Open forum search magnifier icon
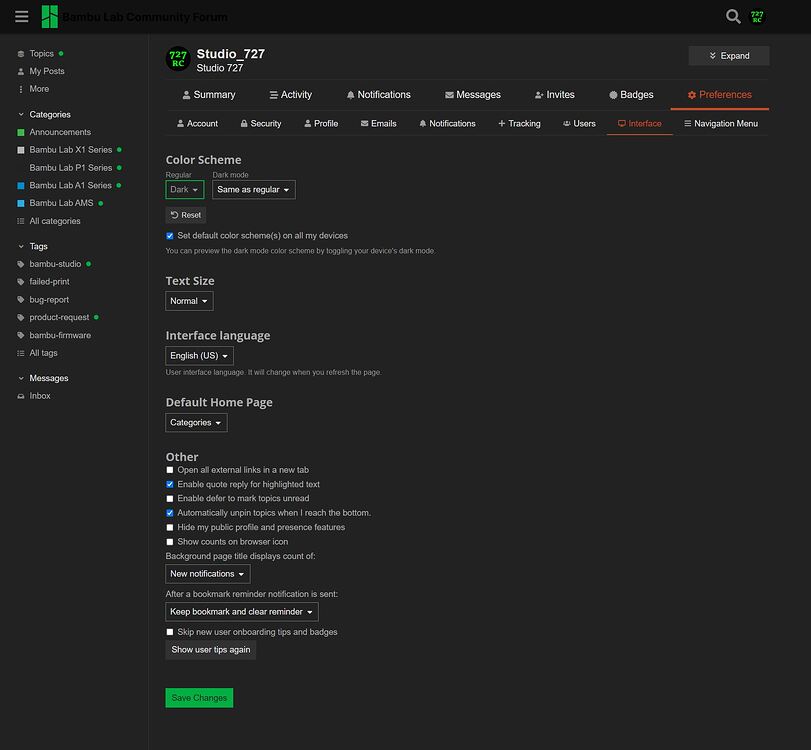This screenshot has width=811, height=750. coord(732,17)
